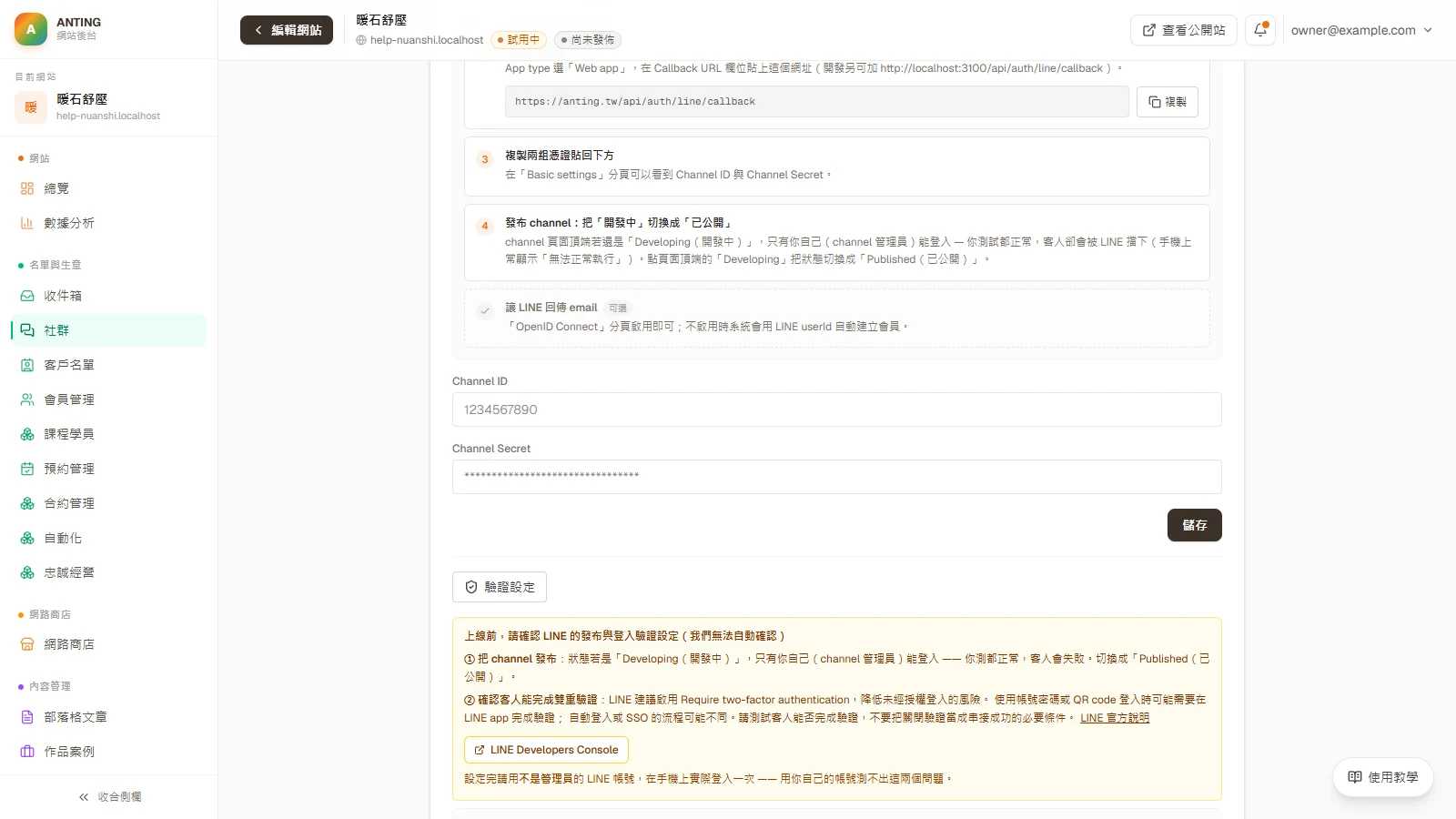The image size is (1456, 819).
Task: Click the 忠誠經營 loyalty icon
Action: pyautogui.click(x=27, y=572)
